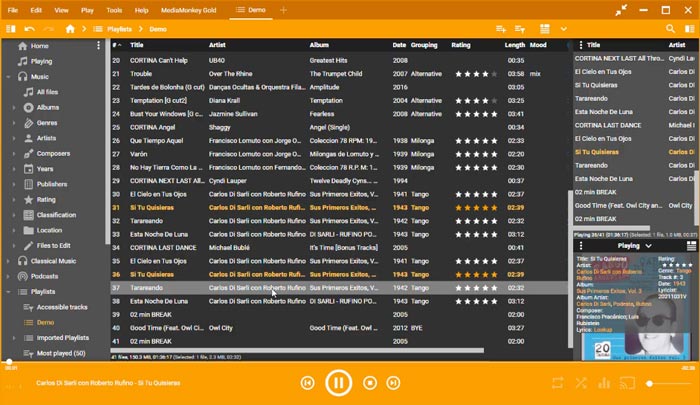Viewport: 700px width, 405px height.
Task: Pause playback with the center pause button
Action: tap(338, 382)
